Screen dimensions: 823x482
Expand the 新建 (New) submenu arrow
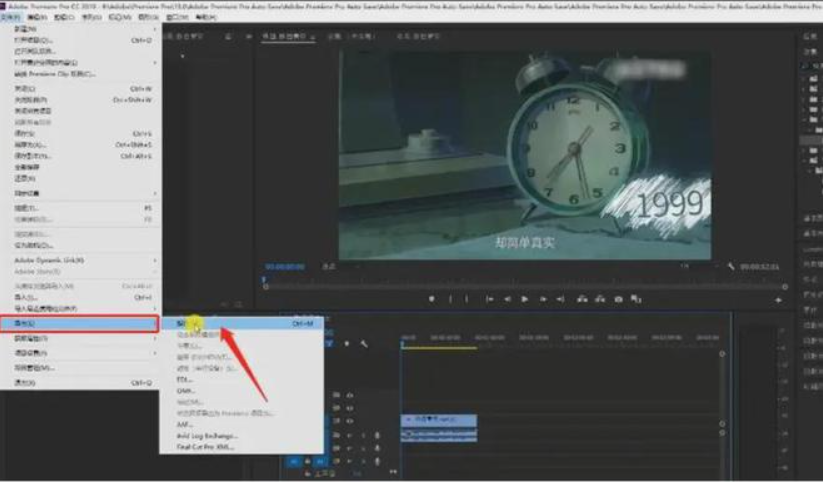(x=154, y=29)
